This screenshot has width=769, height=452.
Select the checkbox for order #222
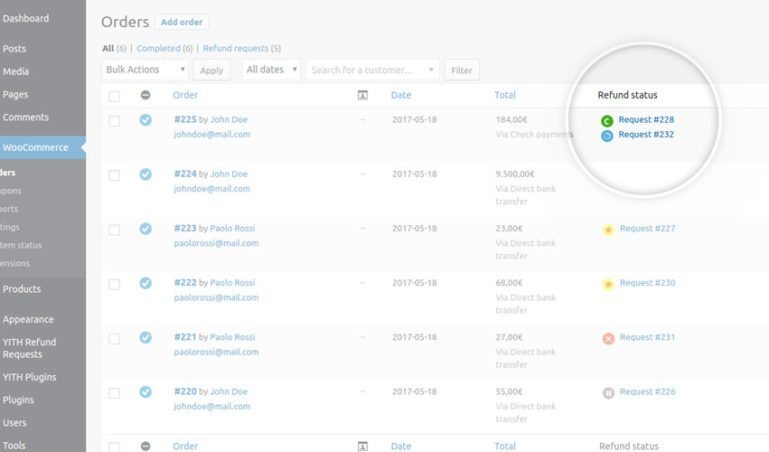tap(114, 284)
